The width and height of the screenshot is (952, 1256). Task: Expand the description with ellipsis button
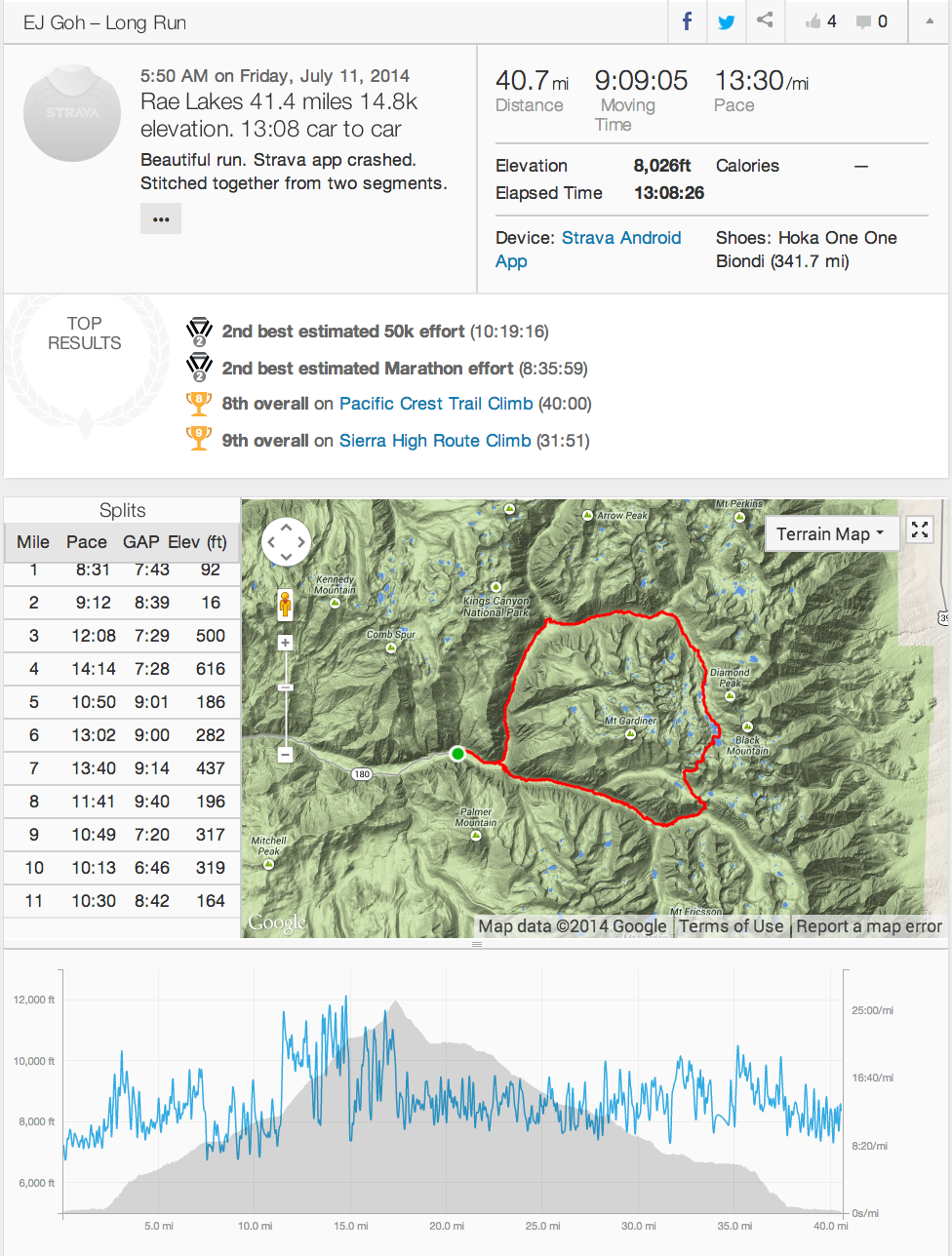[x=161, y=218]
